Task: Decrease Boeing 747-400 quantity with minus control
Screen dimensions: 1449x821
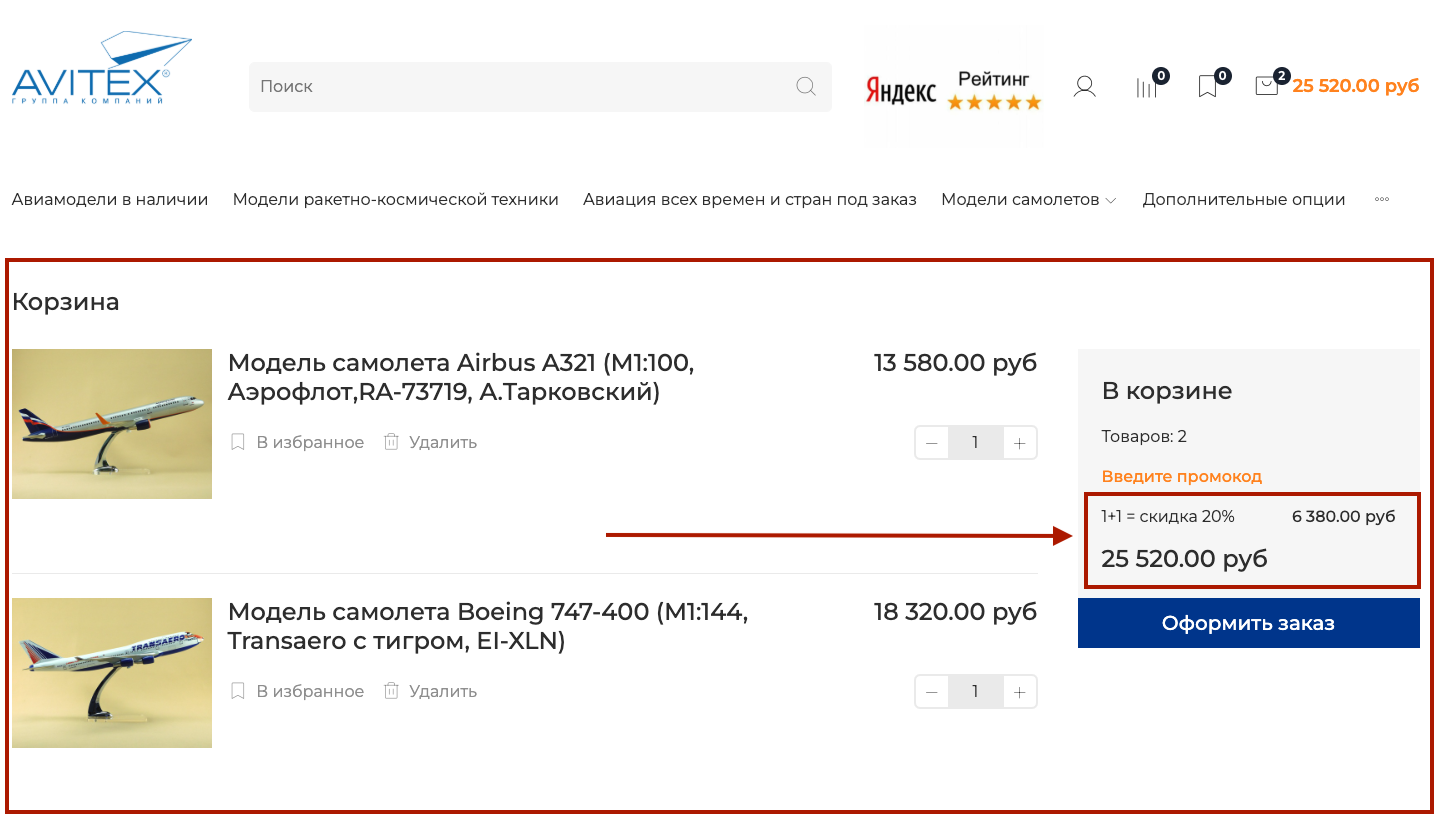Action: tap(931, 691)
